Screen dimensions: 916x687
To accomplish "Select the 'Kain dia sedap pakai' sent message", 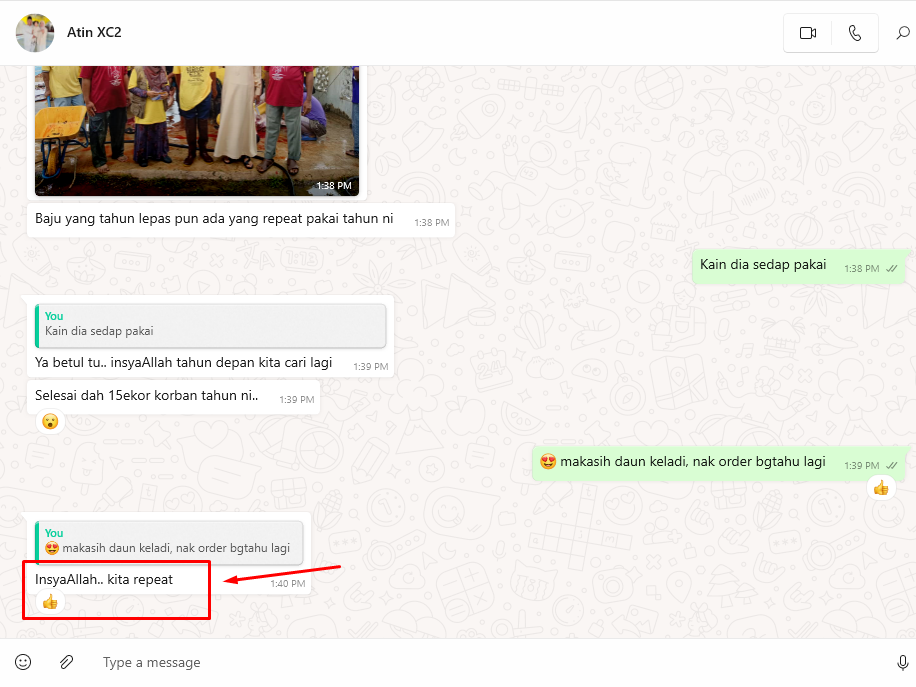I will point(764,265).
